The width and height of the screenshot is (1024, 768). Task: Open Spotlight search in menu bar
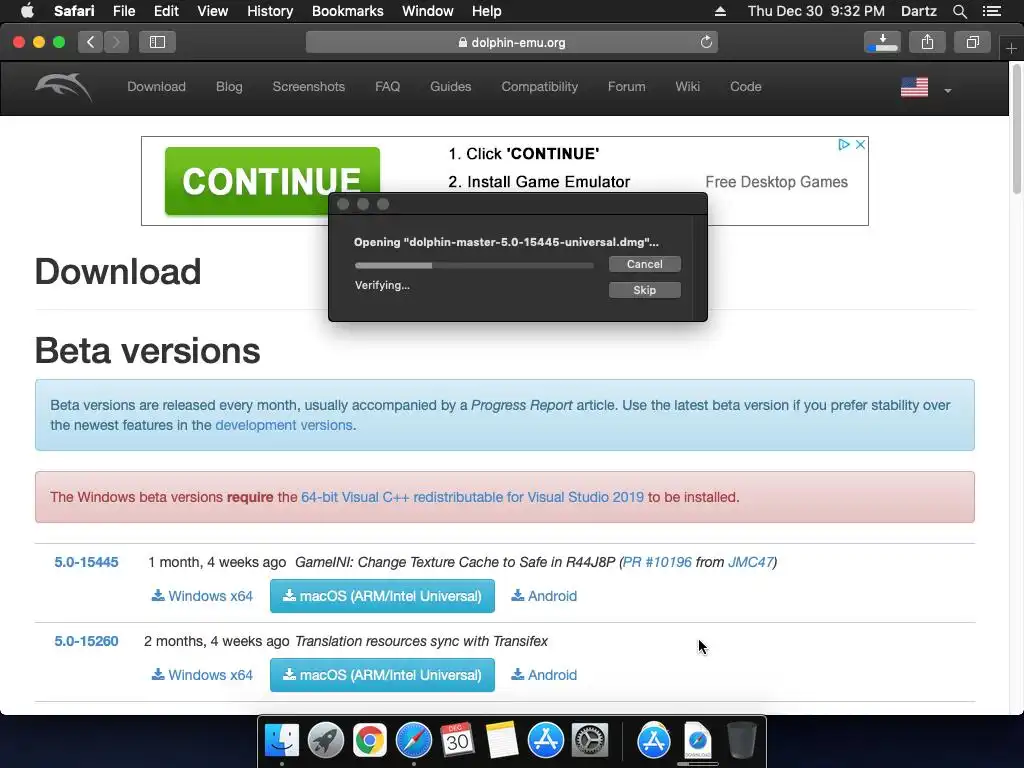[x=959, y=11]
